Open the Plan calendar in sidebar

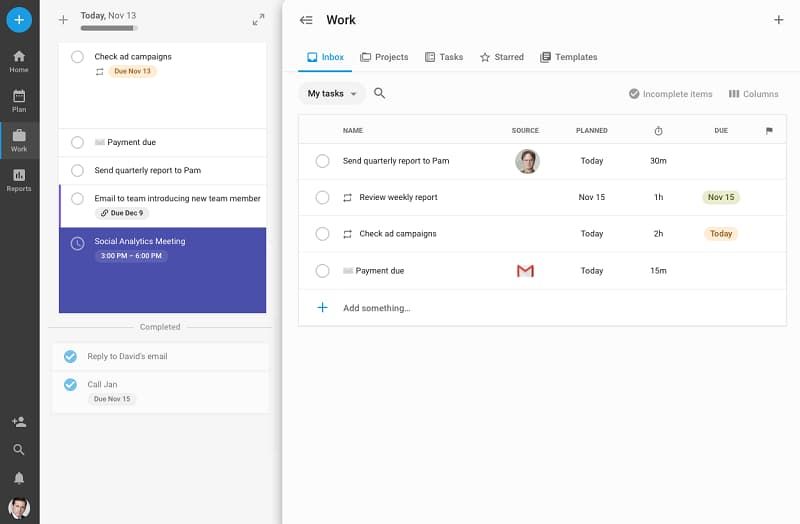tap(19, 100)
